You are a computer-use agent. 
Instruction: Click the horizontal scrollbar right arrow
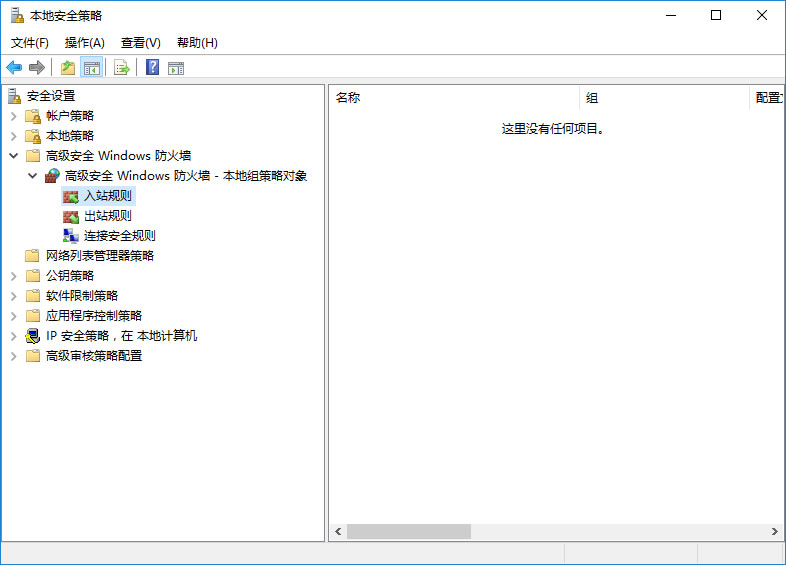(775, 531)
